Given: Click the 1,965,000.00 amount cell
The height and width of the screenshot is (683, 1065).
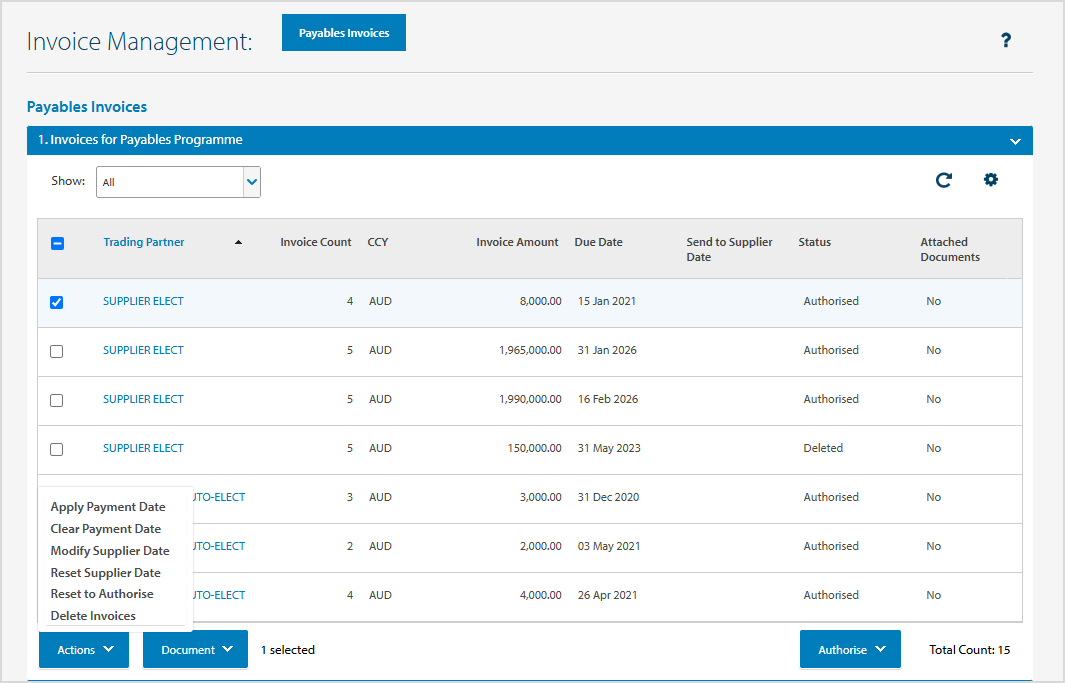Looking at the screenshot, I should tap(530, 350).
